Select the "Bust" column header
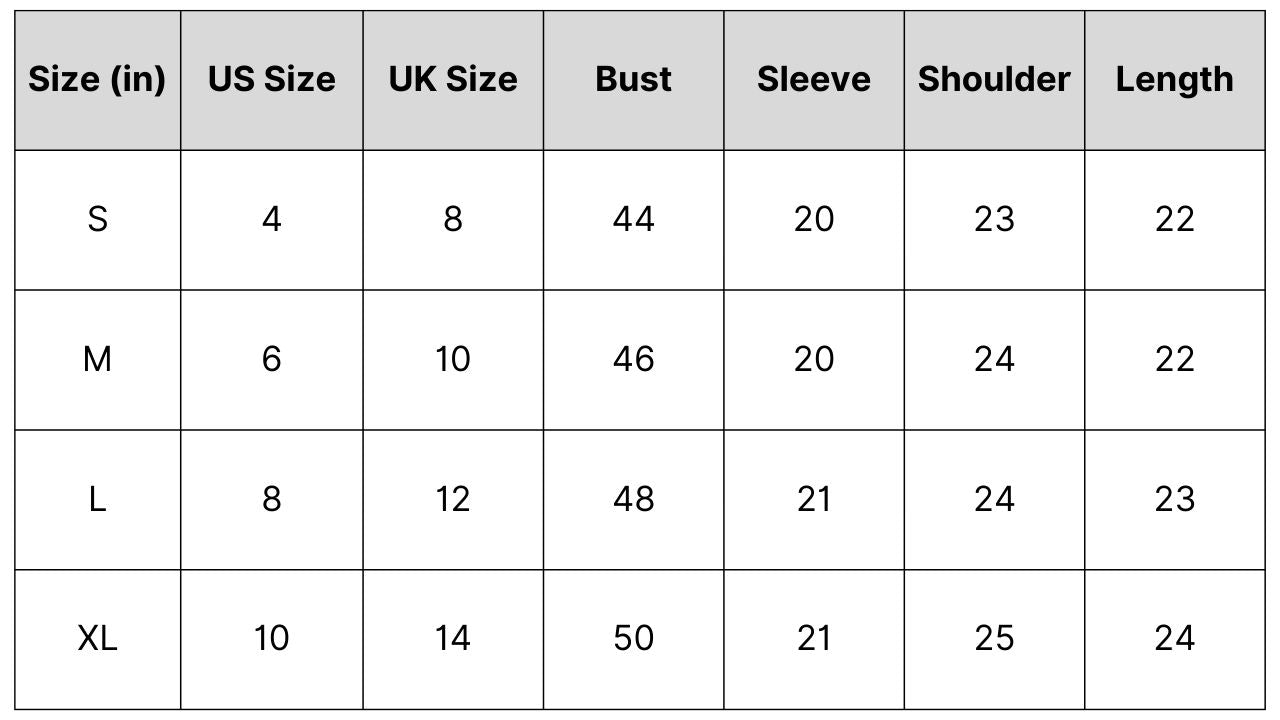The height and width of the screenshot is (720, 1280). click(633, 79)
